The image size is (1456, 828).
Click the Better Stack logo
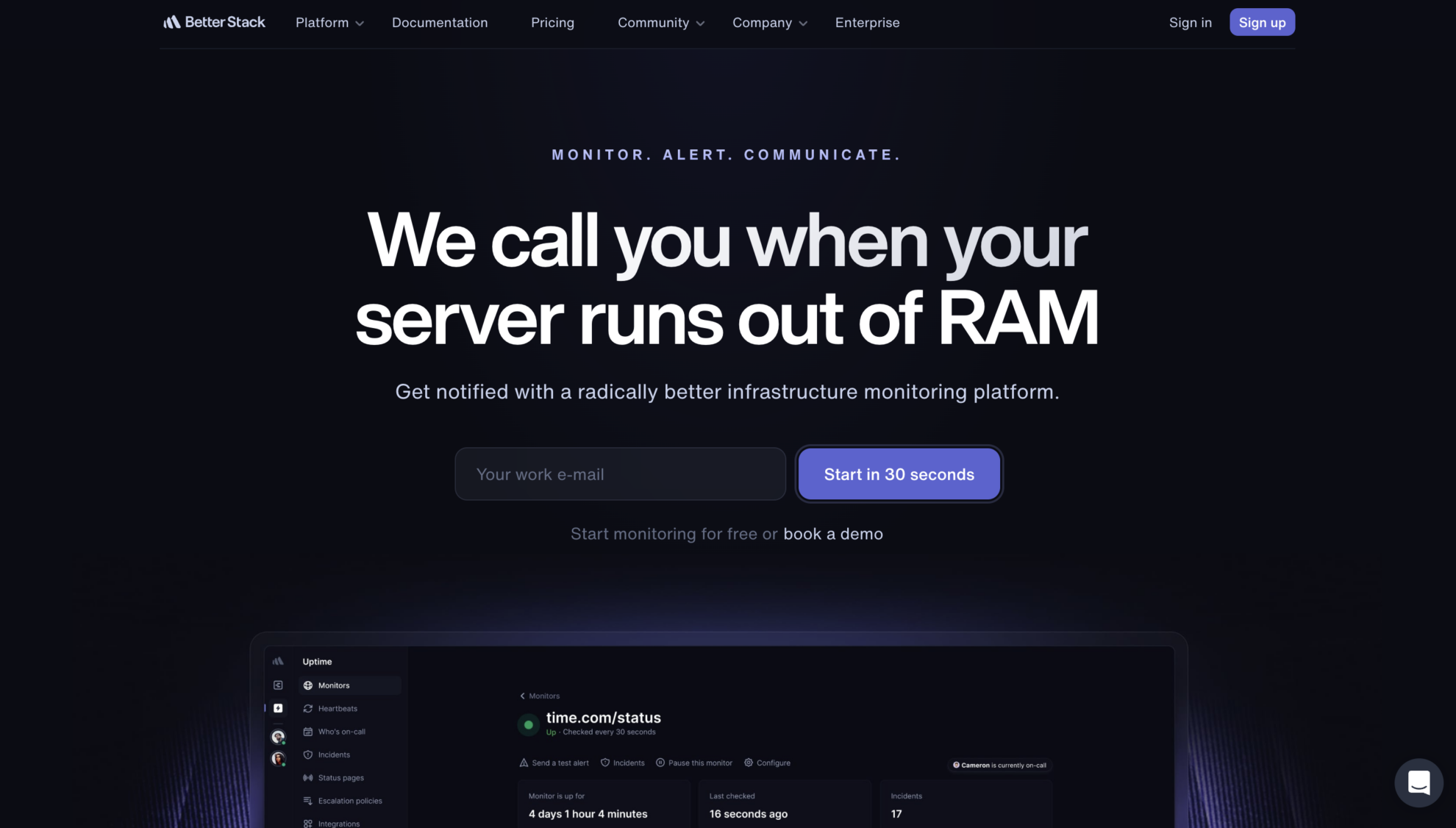[x=214, y=22]
